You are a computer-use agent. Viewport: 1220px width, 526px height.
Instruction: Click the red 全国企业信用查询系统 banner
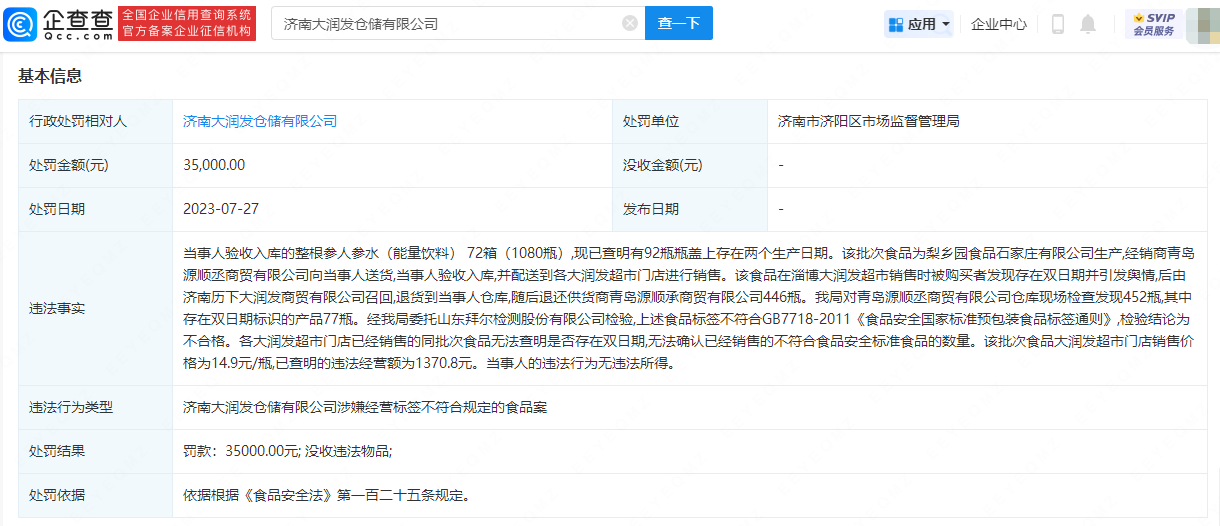(187, 23)
